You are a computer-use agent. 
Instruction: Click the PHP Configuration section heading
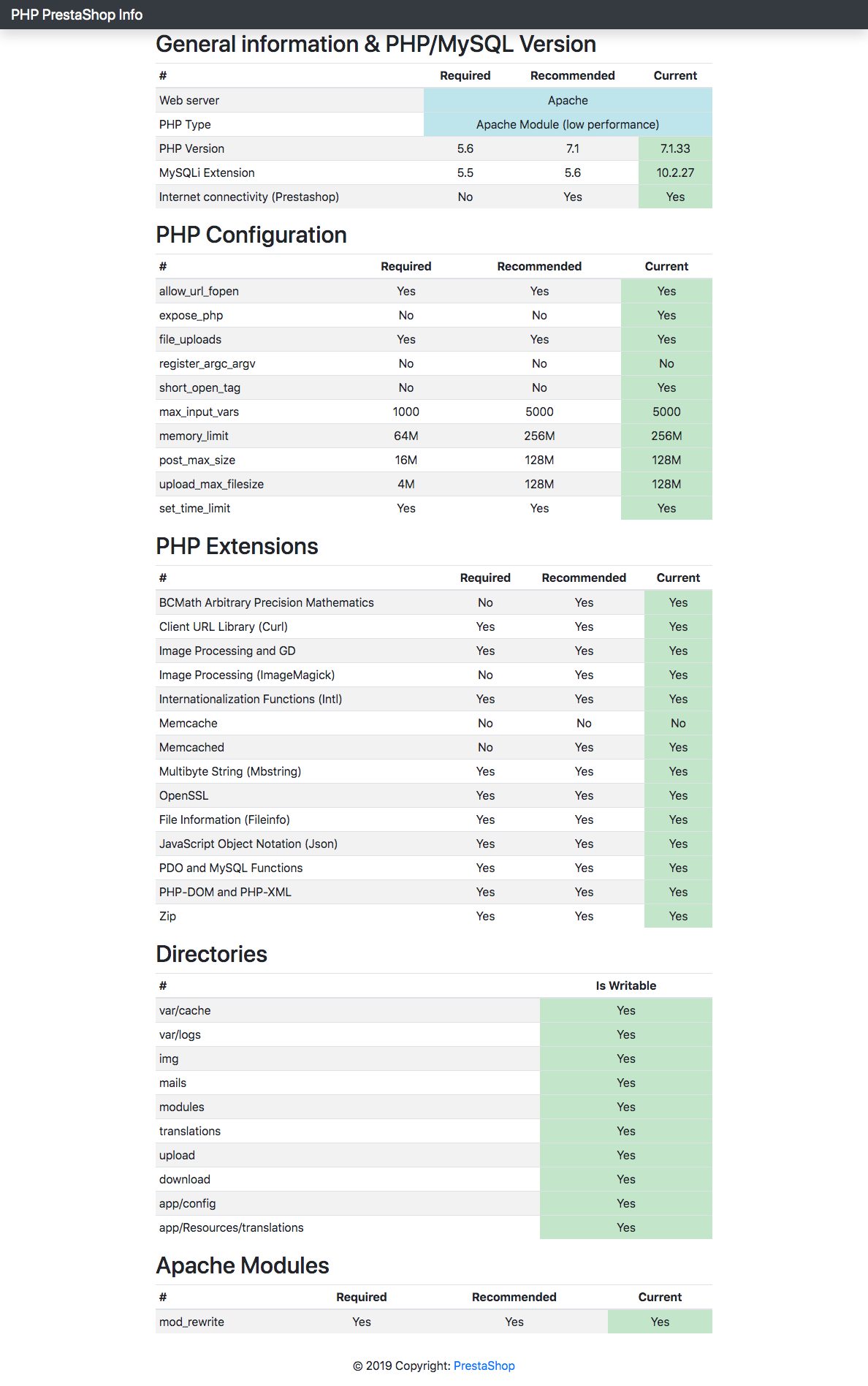pos(251,235)
